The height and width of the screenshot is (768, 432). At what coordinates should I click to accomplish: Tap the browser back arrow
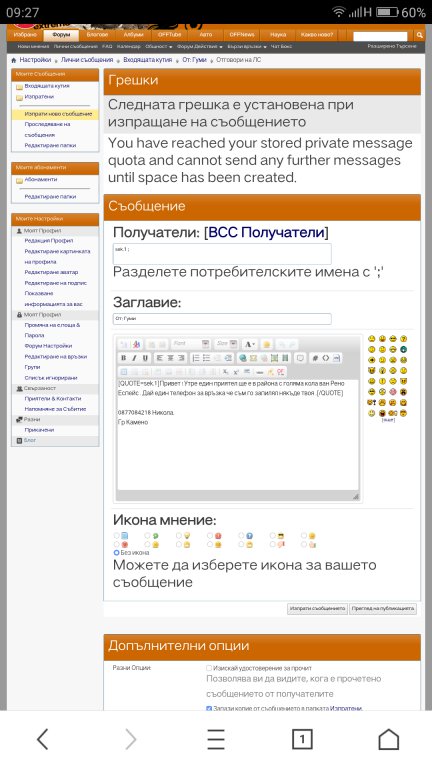(x=43, y=739)
